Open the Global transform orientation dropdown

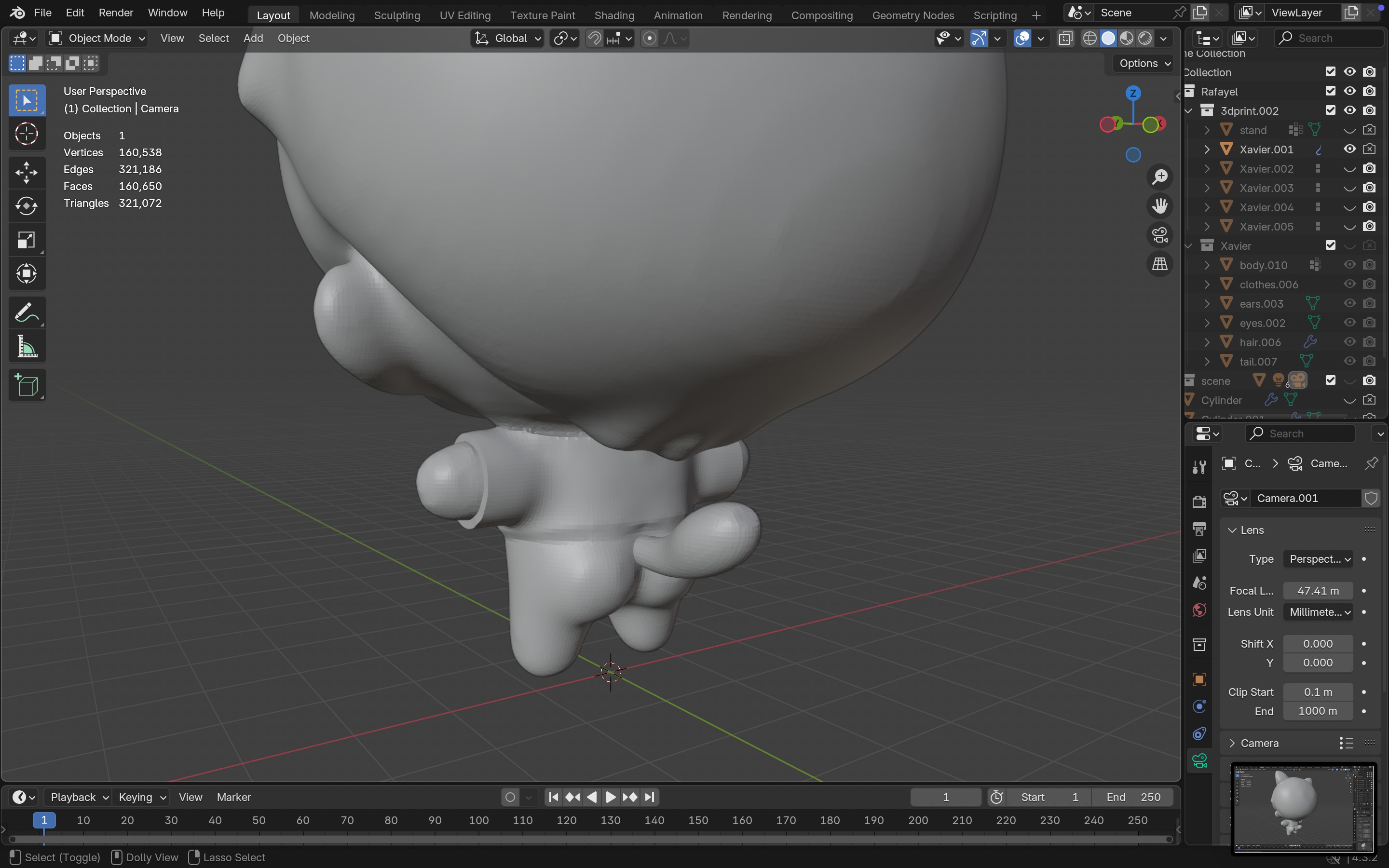(x=507, y=39)
